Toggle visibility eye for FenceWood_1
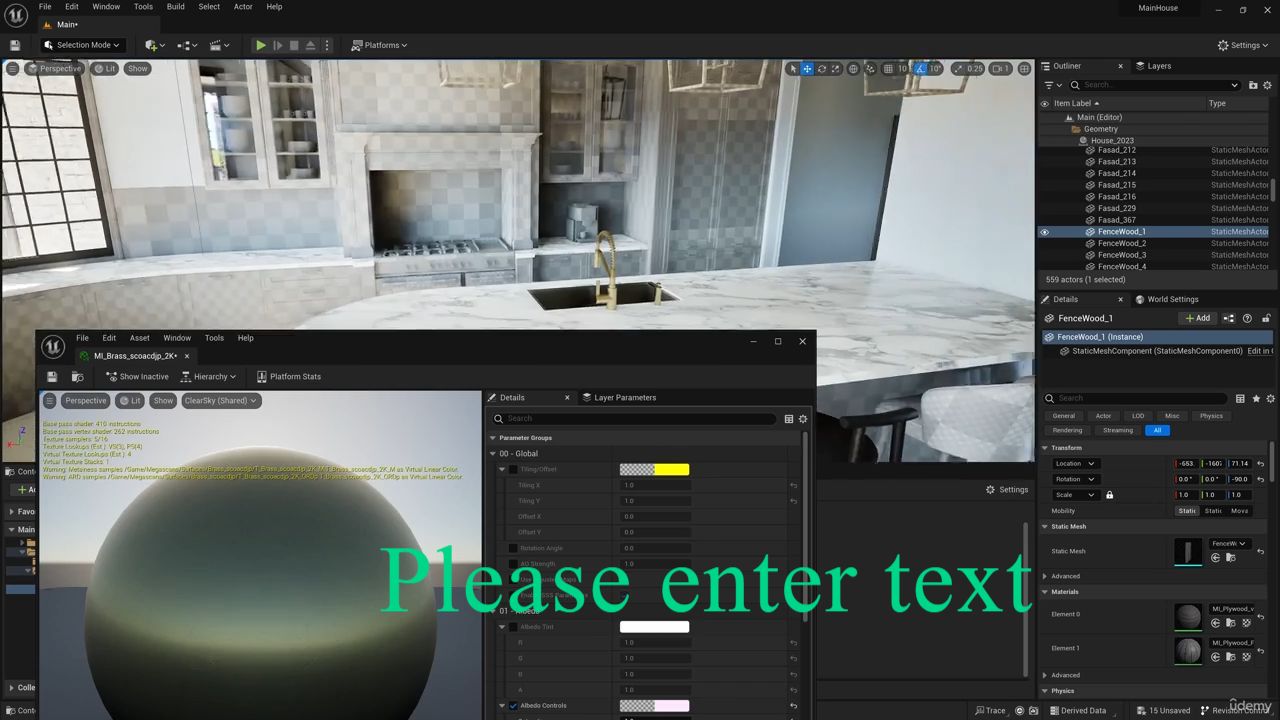Image resolution: width=1280 pixels, height=720 pixels. point(1045,232)
